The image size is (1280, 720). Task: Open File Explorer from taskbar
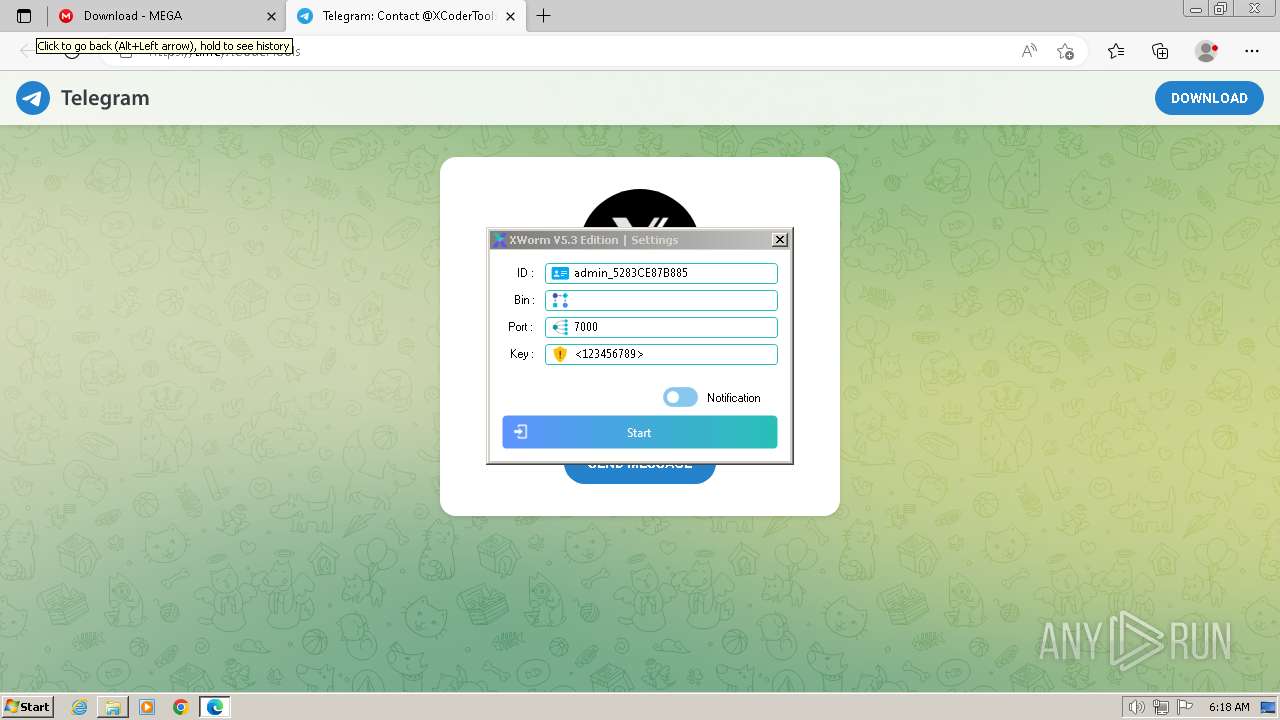[113, 707]
